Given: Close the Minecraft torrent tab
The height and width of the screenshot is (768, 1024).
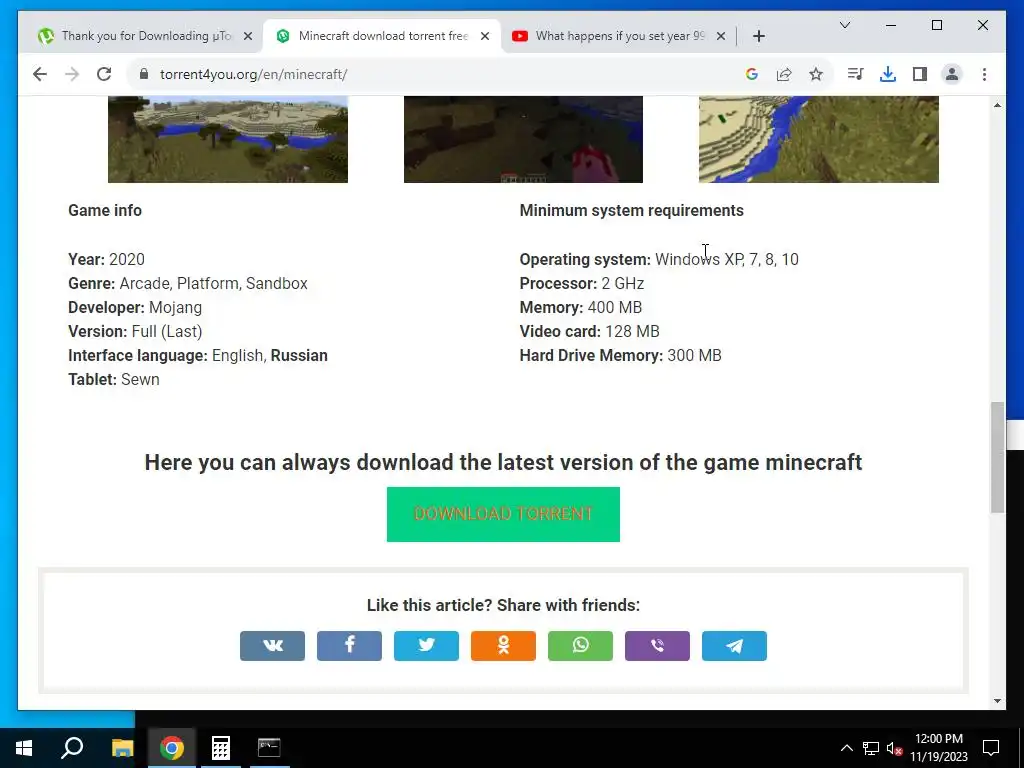Looking at the screenshot, I should pyautogui.click(x=485, y=36).
